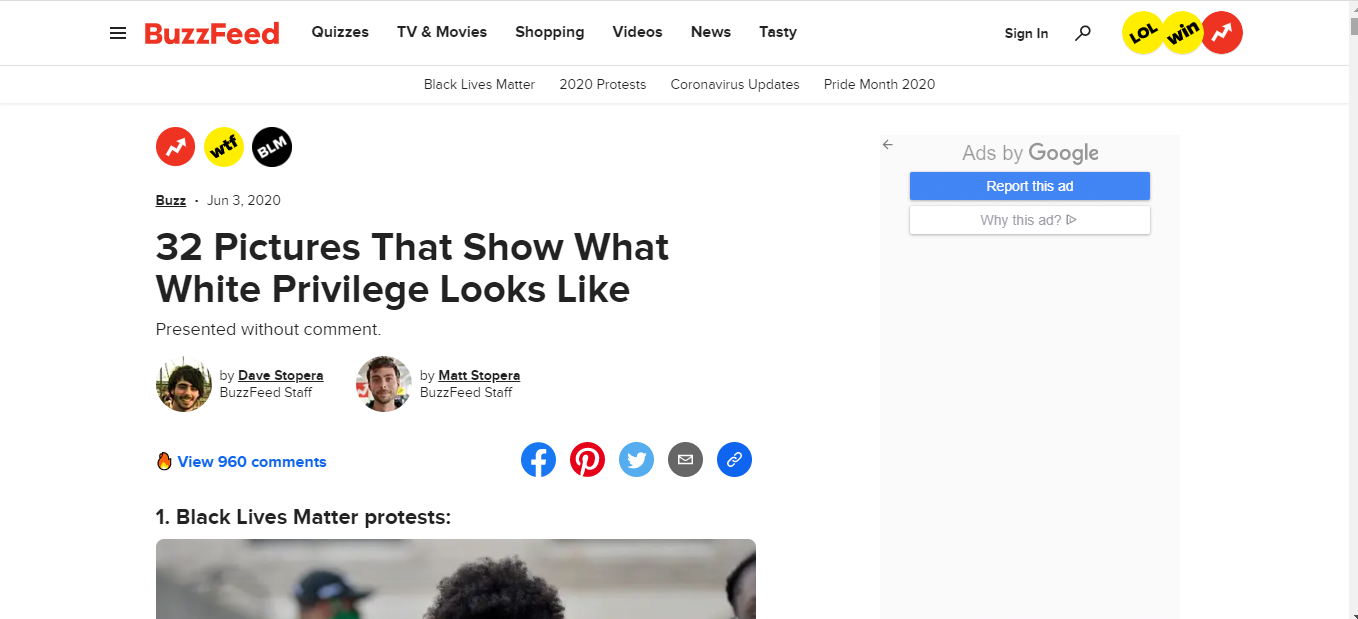This screenshot has width=1358, height=619.
Task: Click the red trending badge in header
Action: click(1222, 33)
